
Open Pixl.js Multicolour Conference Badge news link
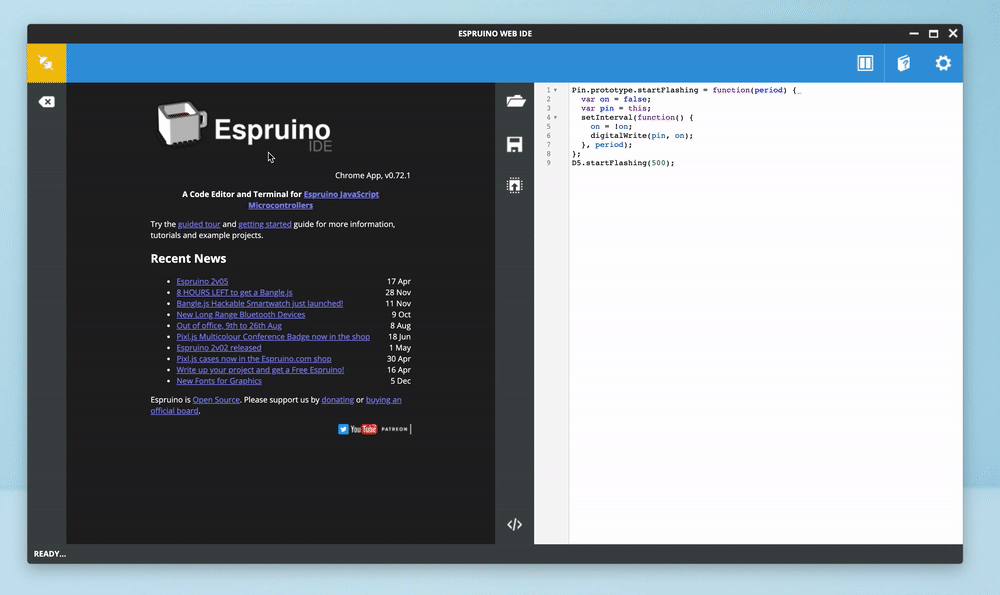click(273, 337)
